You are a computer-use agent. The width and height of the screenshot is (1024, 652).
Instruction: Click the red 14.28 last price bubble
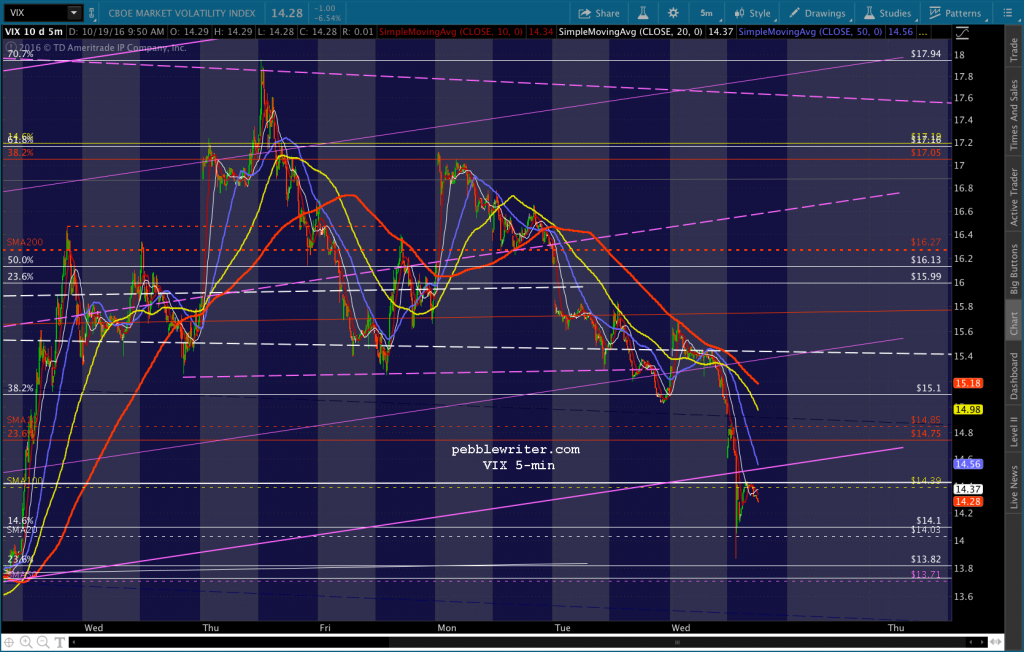(x=967, y=501)
